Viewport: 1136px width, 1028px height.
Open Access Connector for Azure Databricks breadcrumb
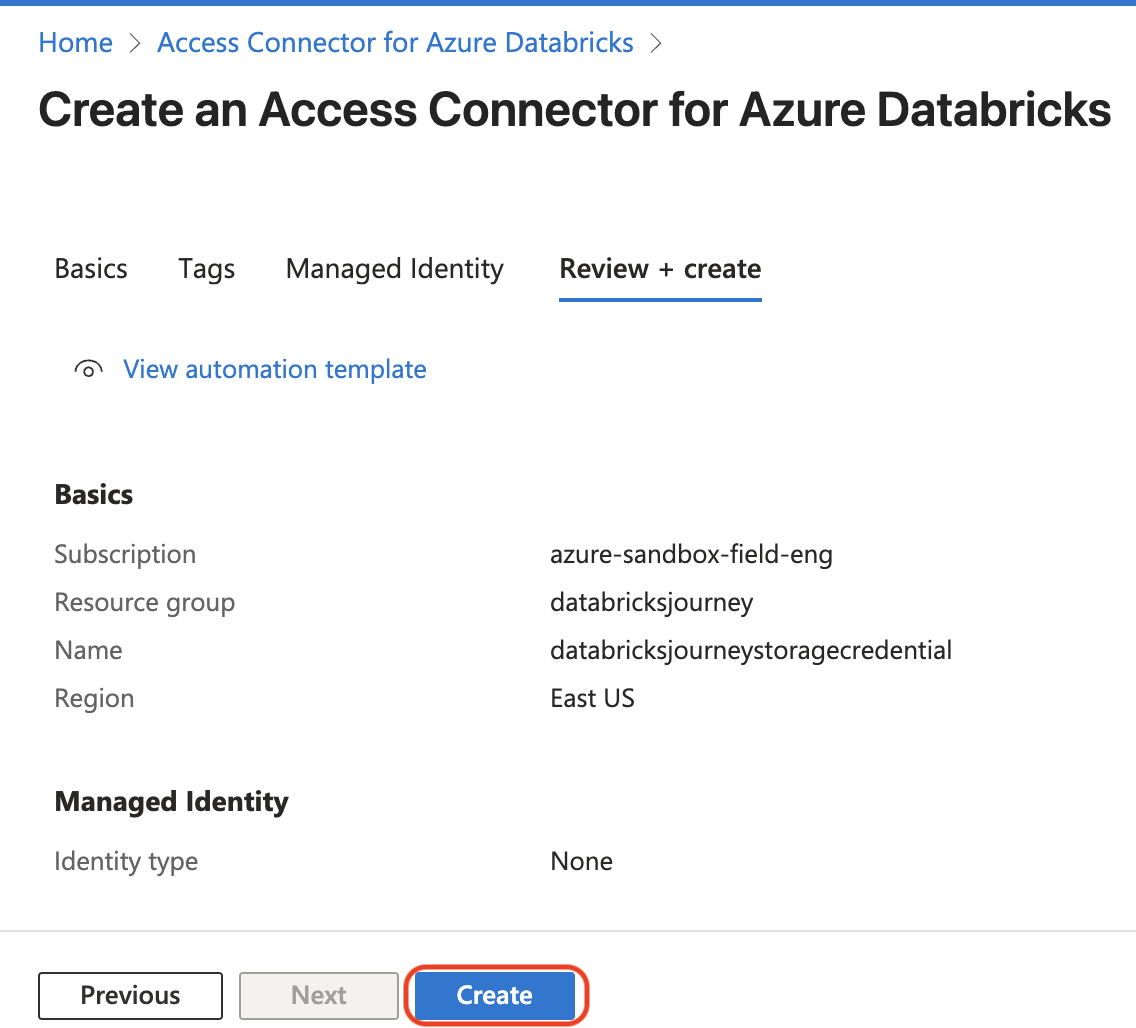tap(395, 43)
